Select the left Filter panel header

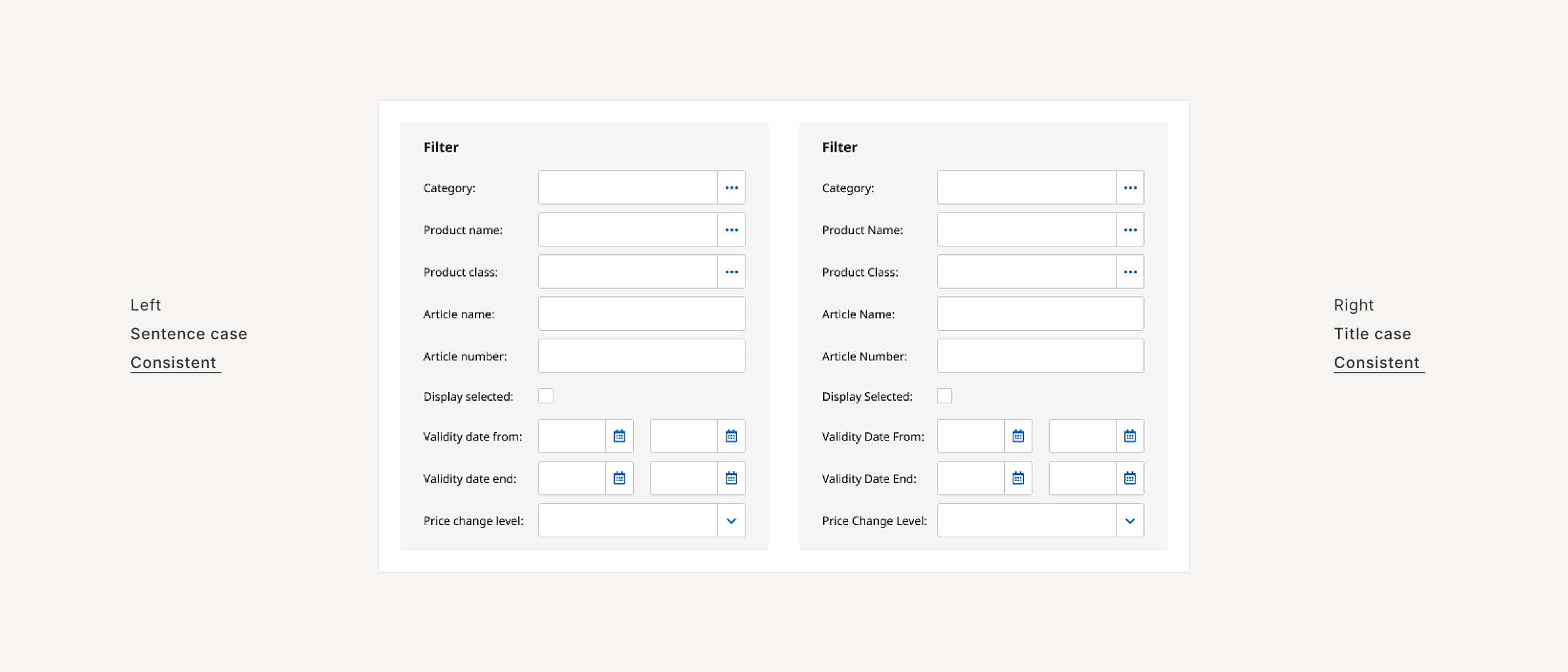tap(441, 147)
